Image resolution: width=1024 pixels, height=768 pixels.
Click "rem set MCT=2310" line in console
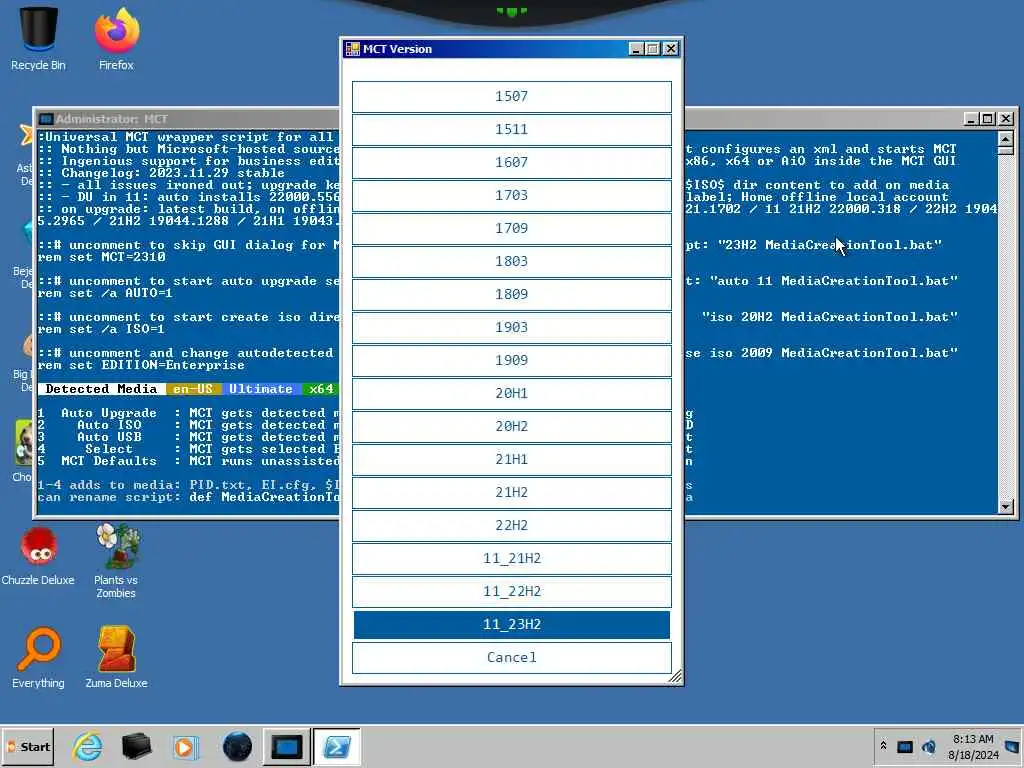tap(102, 257)
